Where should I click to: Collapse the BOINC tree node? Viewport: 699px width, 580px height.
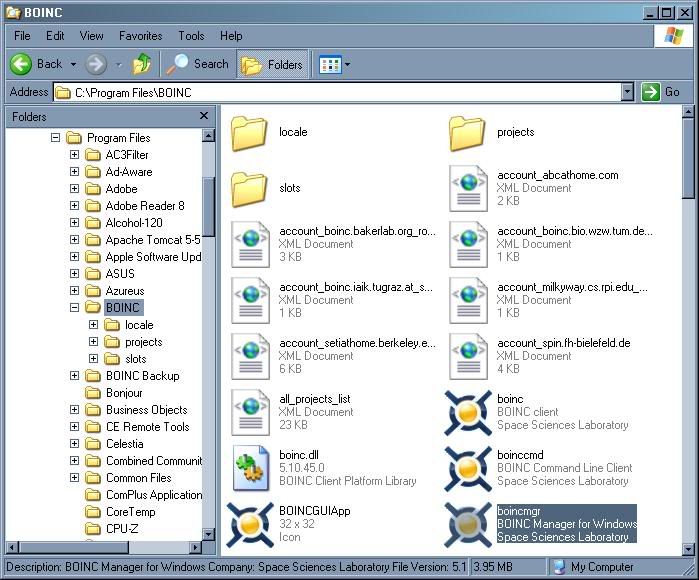pos(74,307)
